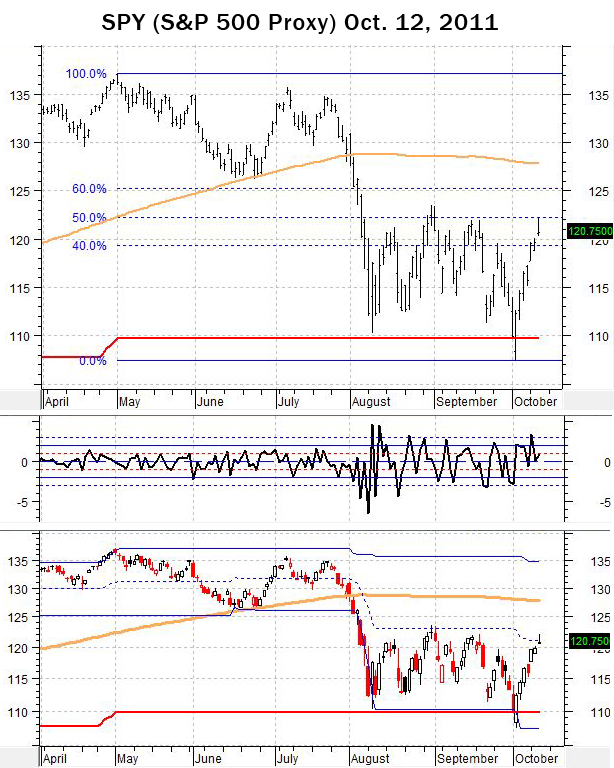The image size is (614, 768).
Task: Pick August on the top chart's time axis
Action: (371, 402)
